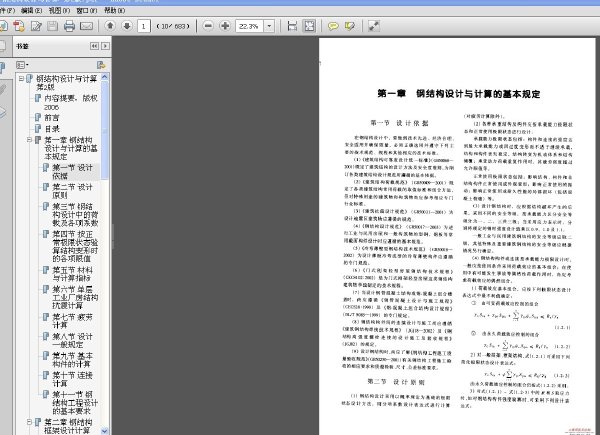The width and height of the screenshot is (600, 435).
Task: Select the 第一章 钢结构设计与计算的基本规定 bookmark
Action: (71, 148)
